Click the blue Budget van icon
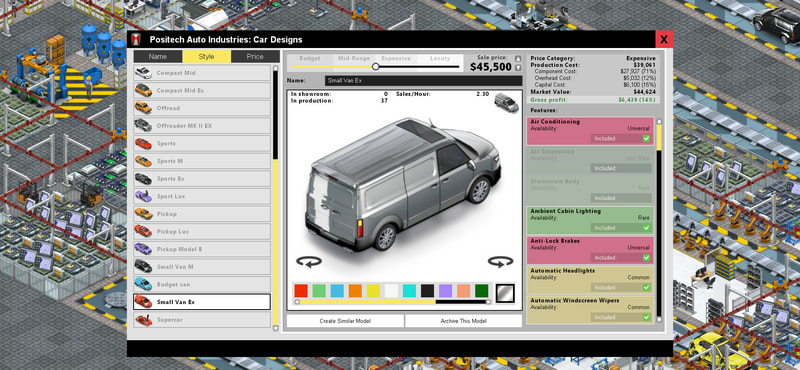 (x=143, y=284)
